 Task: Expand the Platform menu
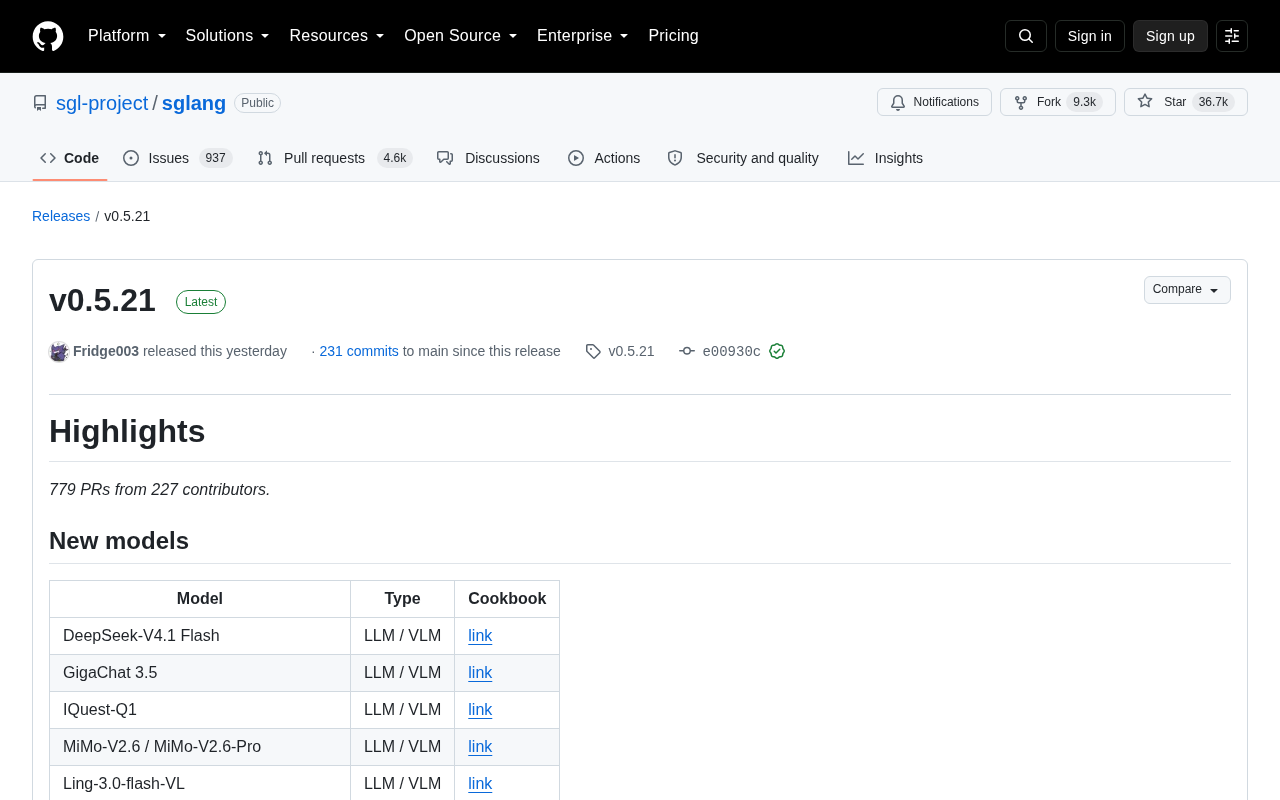(127, 36)
